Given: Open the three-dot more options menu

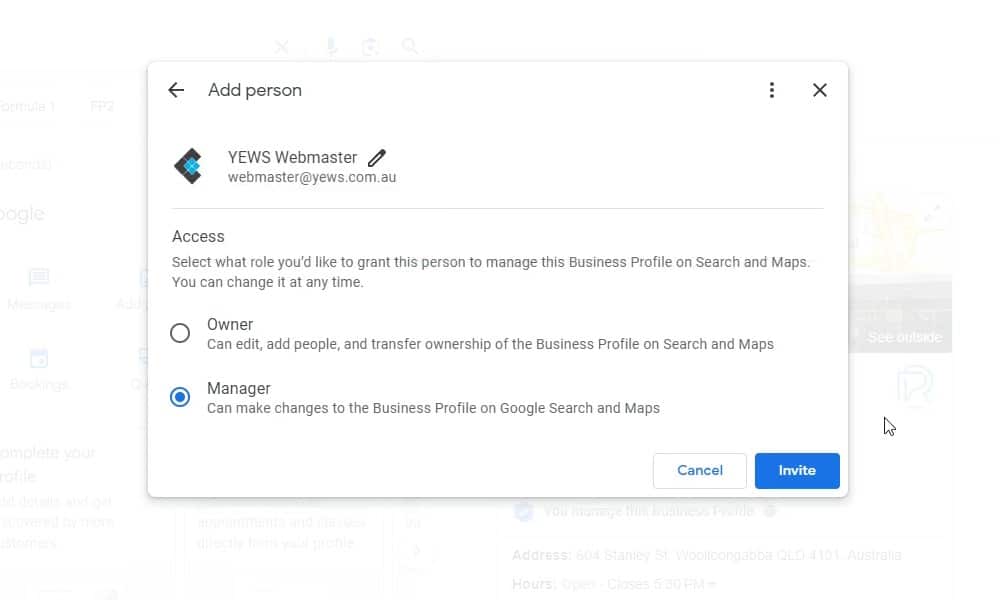Looking at the screenshot, I should point(771,90).
